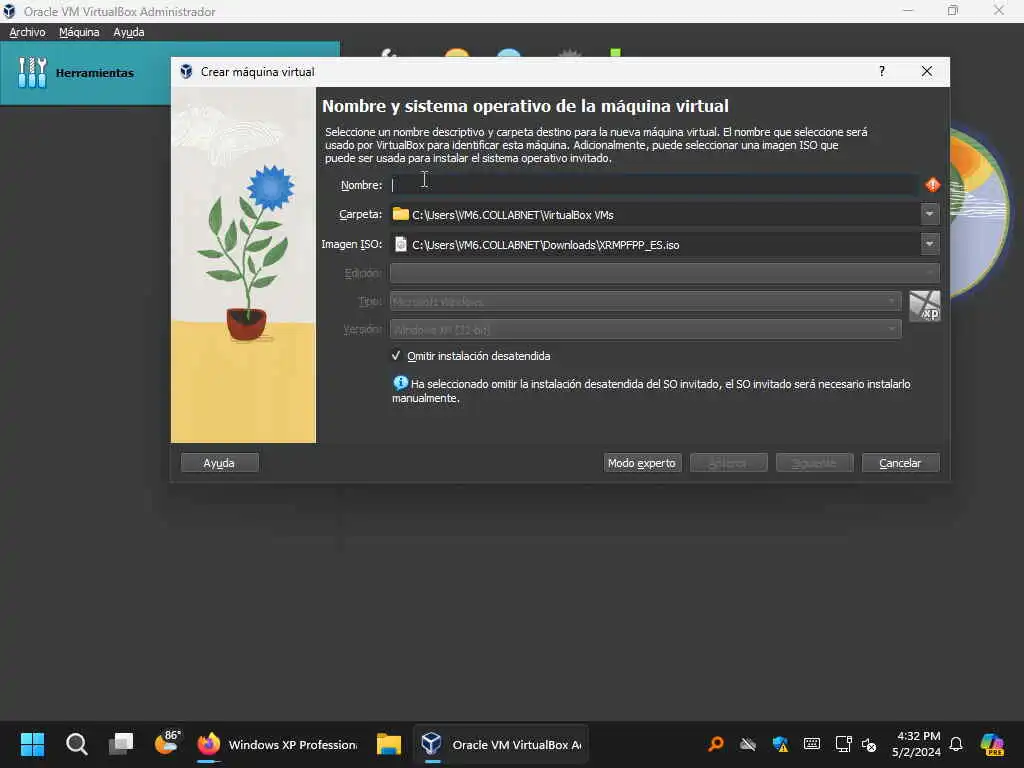Screen dimensions: 1024x768
Task: Click the ISO file icon in Imagen ISO field
Action: click(401, 244)
